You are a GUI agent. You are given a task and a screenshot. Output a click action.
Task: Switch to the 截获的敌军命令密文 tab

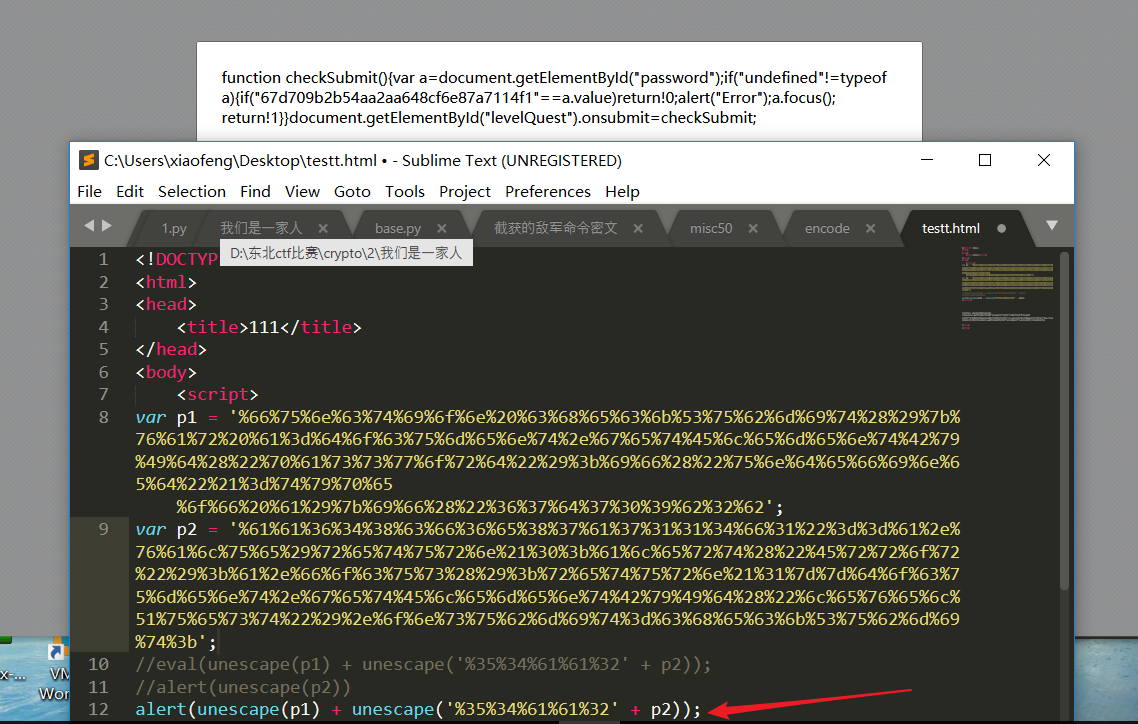tap(555, 229)
